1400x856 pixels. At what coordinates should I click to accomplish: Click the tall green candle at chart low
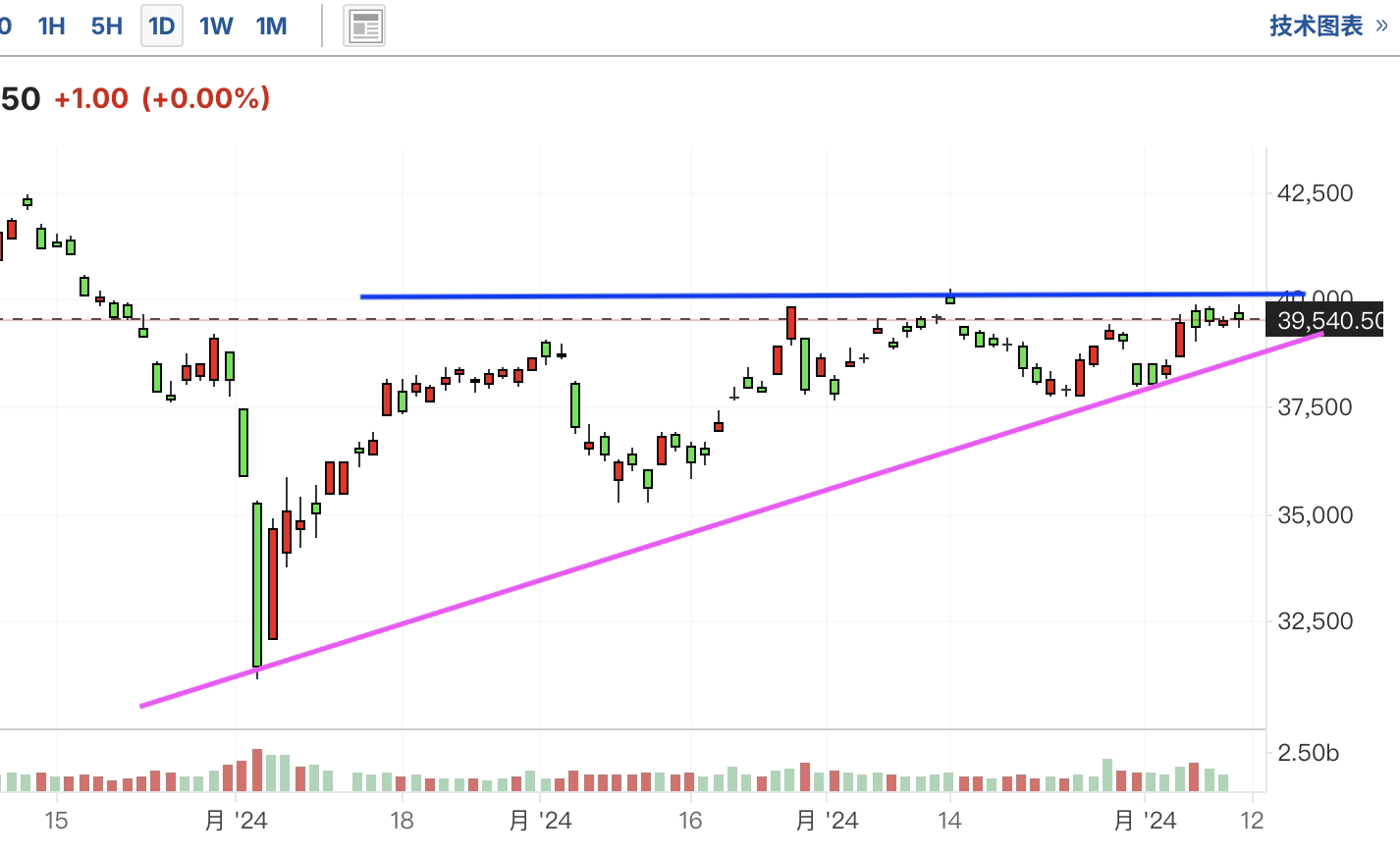pos(257,585)
